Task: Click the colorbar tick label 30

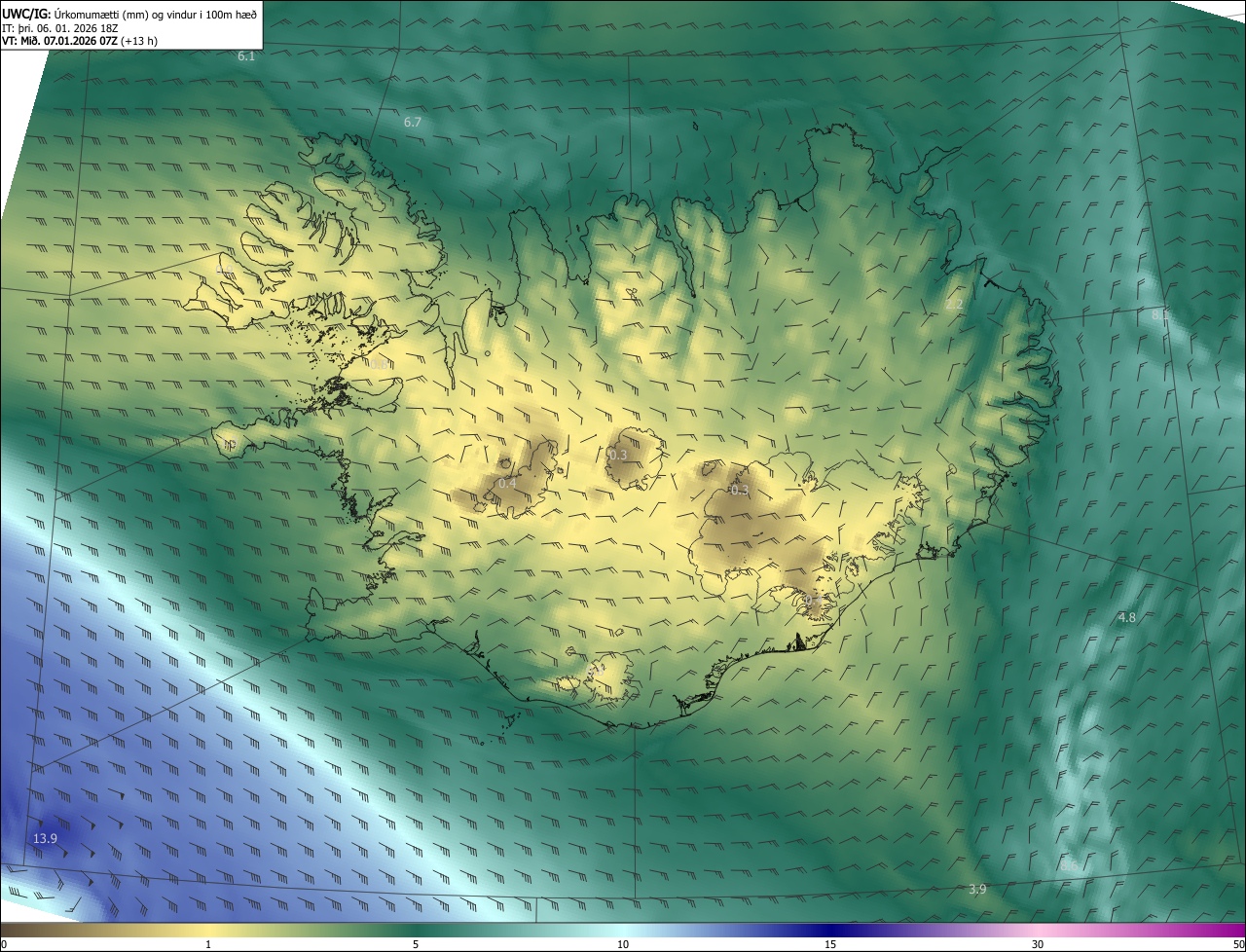Action: [1038, 945]
